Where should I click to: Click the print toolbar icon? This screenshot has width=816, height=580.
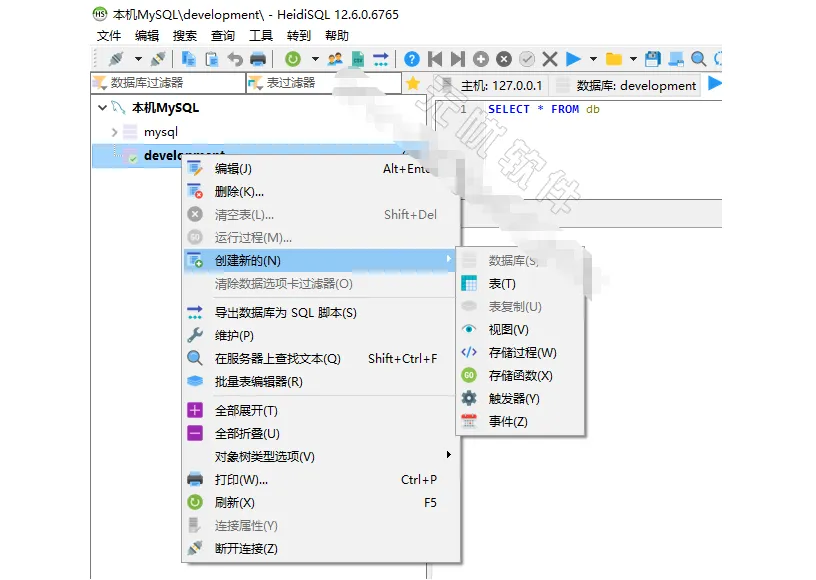tap(258, 59)
